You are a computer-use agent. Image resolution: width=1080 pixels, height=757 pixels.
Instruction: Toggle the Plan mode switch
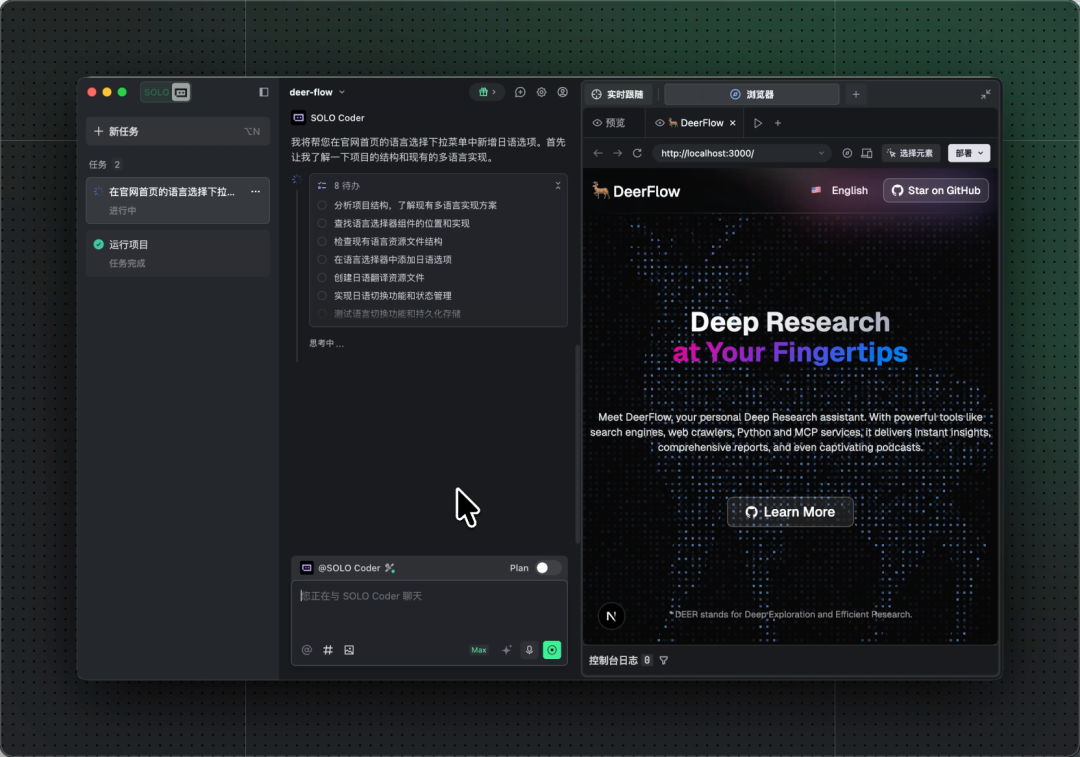coord(547,568)
